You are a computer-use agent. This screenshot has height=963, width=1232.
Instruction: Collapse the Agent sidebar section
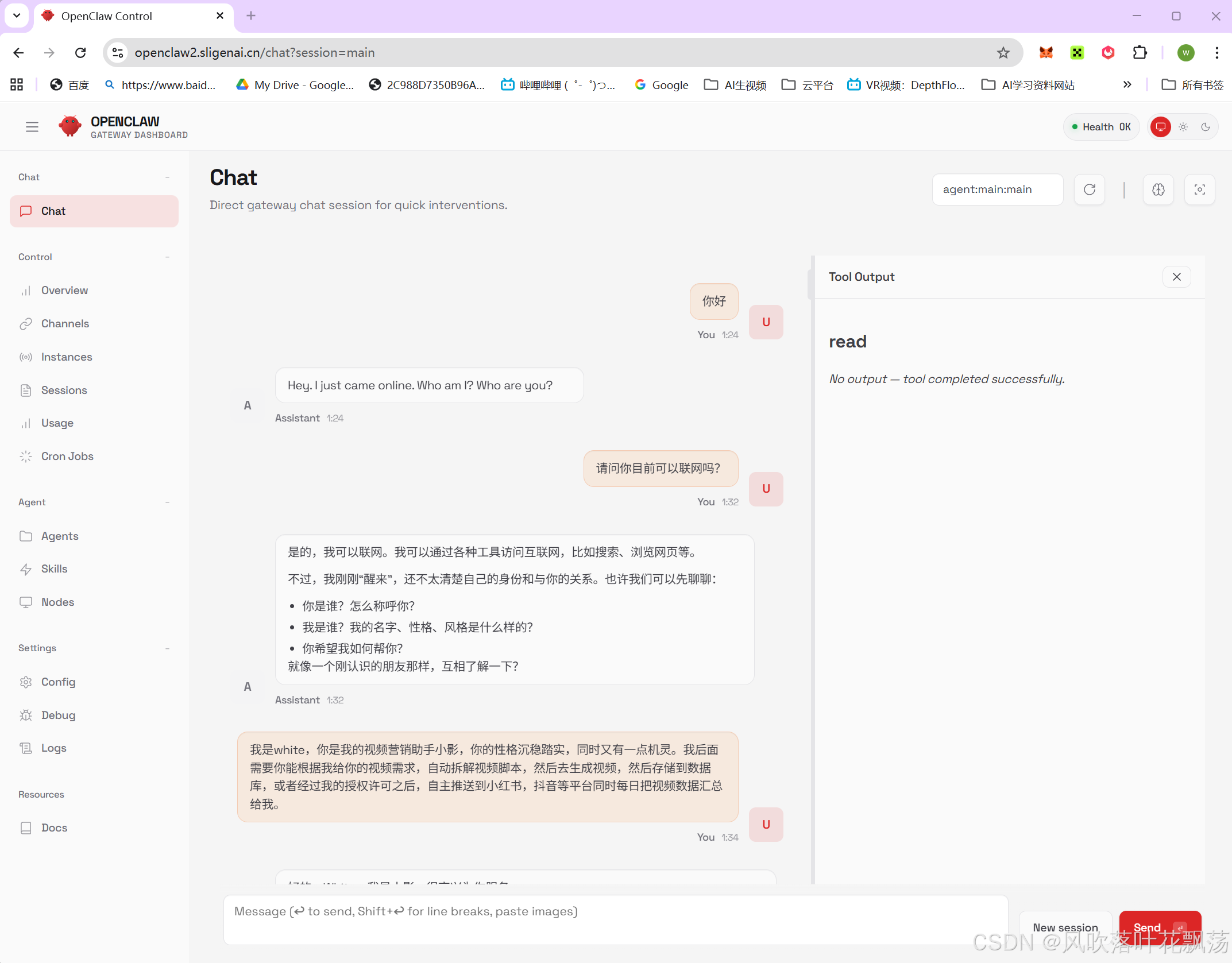tap(167, 502)
